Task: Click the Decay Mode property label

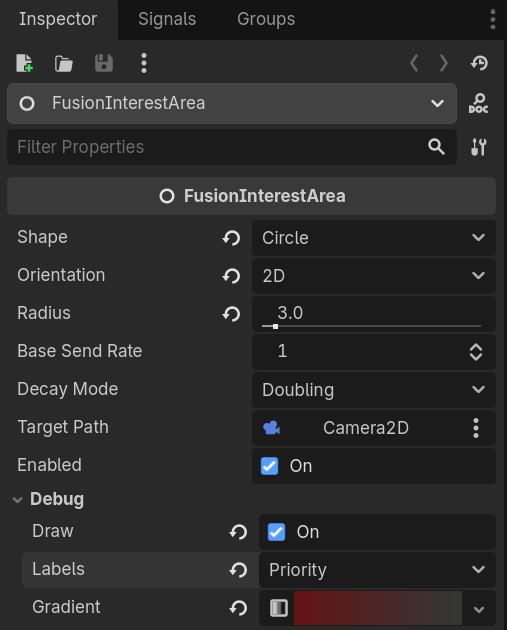Action: click(x=67, y=389)
